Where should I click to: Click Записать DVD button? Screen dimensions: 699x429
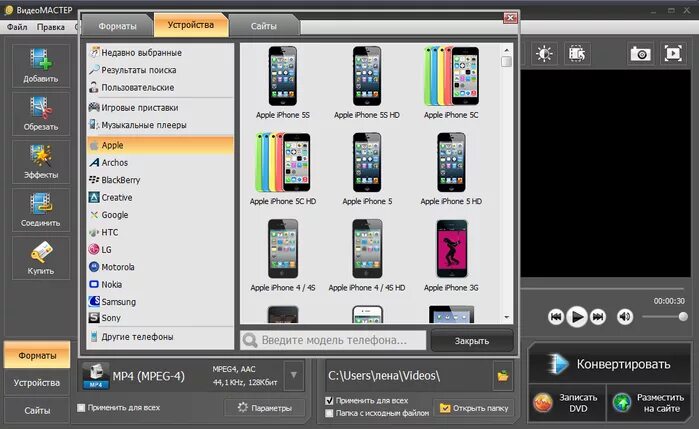point(567,403)
